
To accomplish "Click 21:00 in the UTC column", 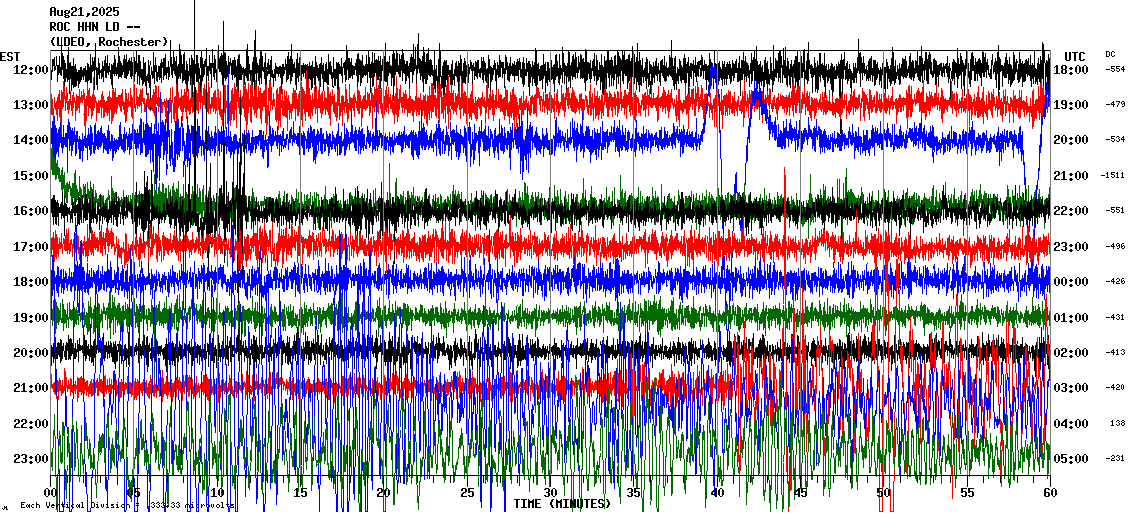I will coord(1071,176).
